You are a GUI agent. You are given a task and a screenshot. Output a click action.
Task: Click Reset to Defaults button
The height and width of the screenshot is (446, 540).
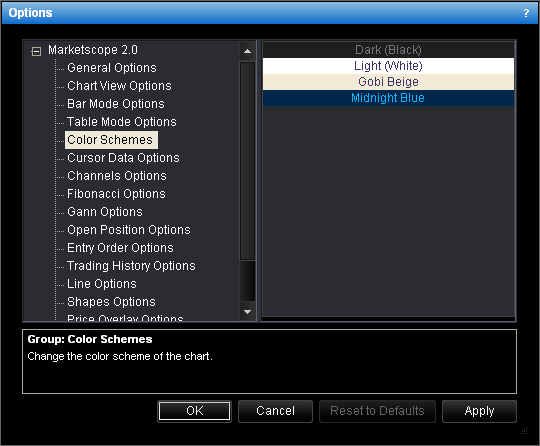(377, 411)
